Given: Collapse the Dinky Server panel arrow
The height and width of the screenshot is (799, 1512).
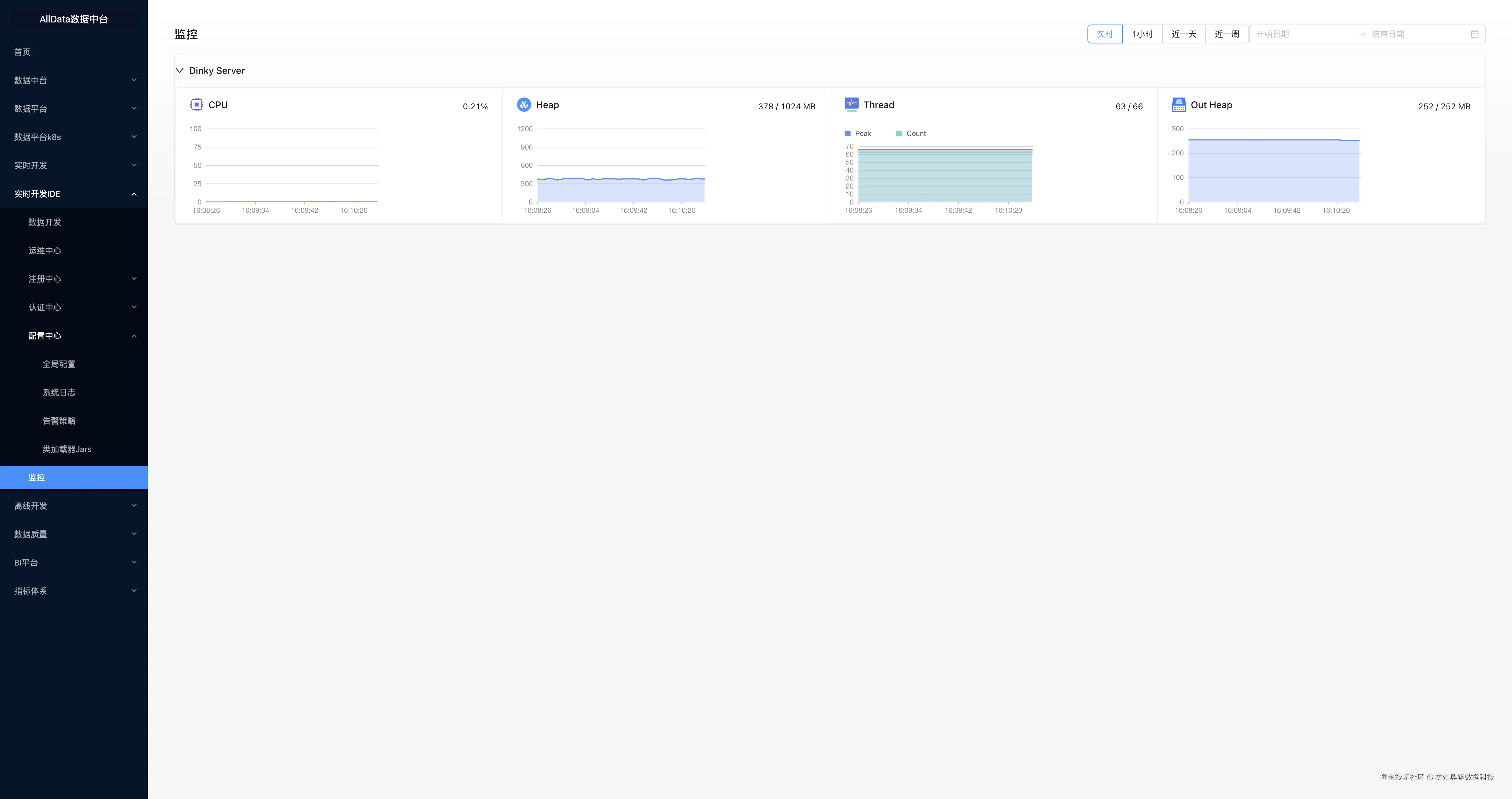Looking at the screenshot, I should tap(180, 70).
